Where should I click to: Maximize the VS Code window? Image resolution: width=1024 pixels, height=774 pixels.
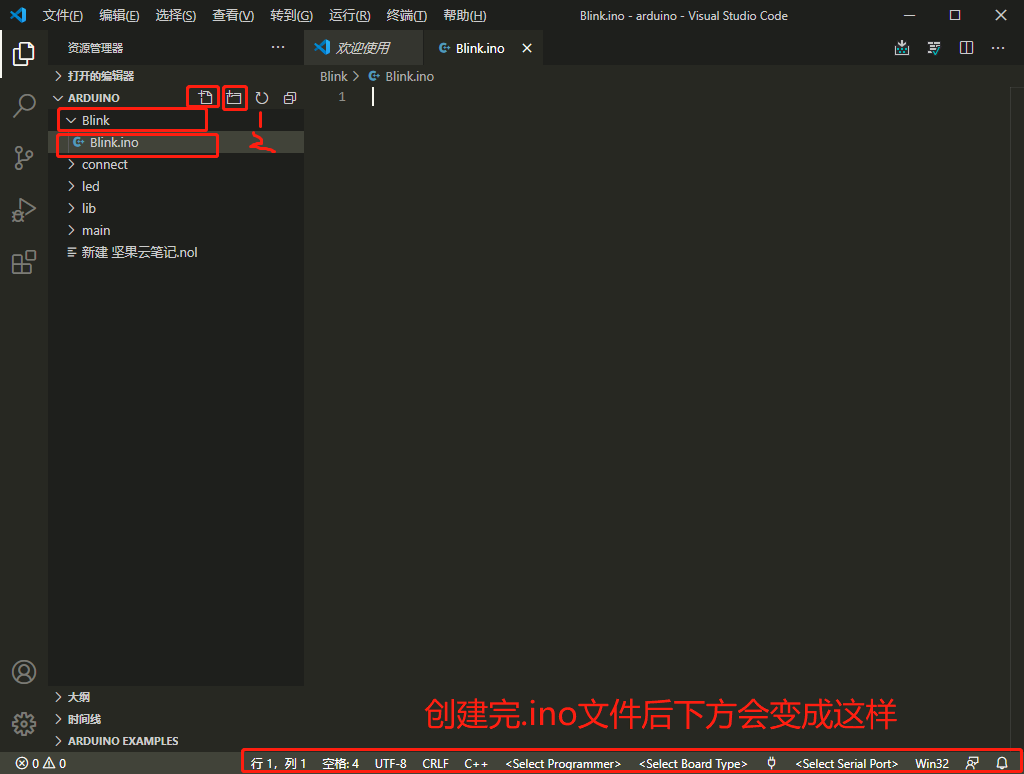pos(955,15)
